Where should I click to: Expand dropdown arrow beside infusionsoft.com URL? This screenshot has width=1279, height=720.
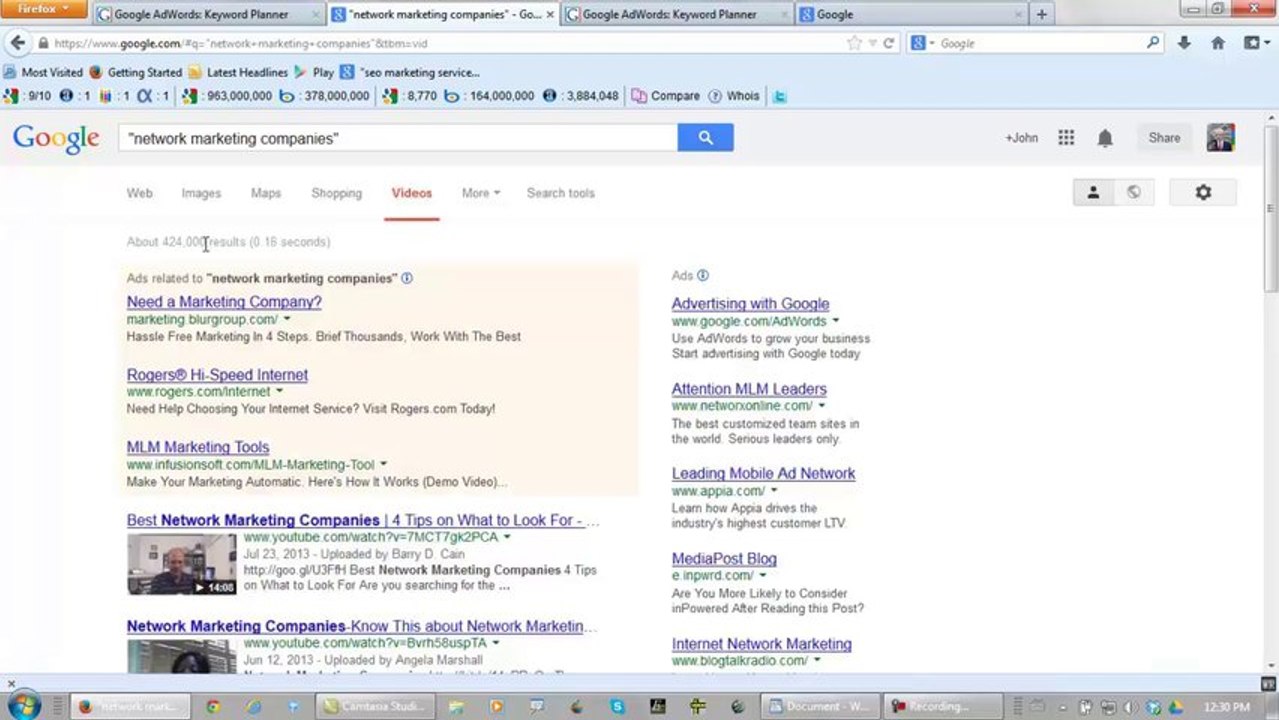[383, 464]
